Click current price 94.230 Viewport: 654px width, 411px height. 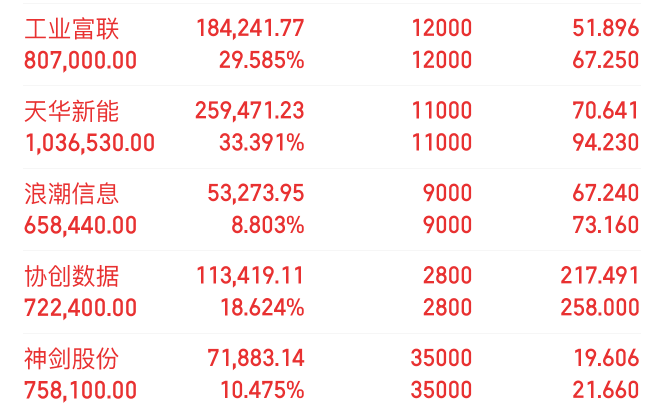coord(606,143)
